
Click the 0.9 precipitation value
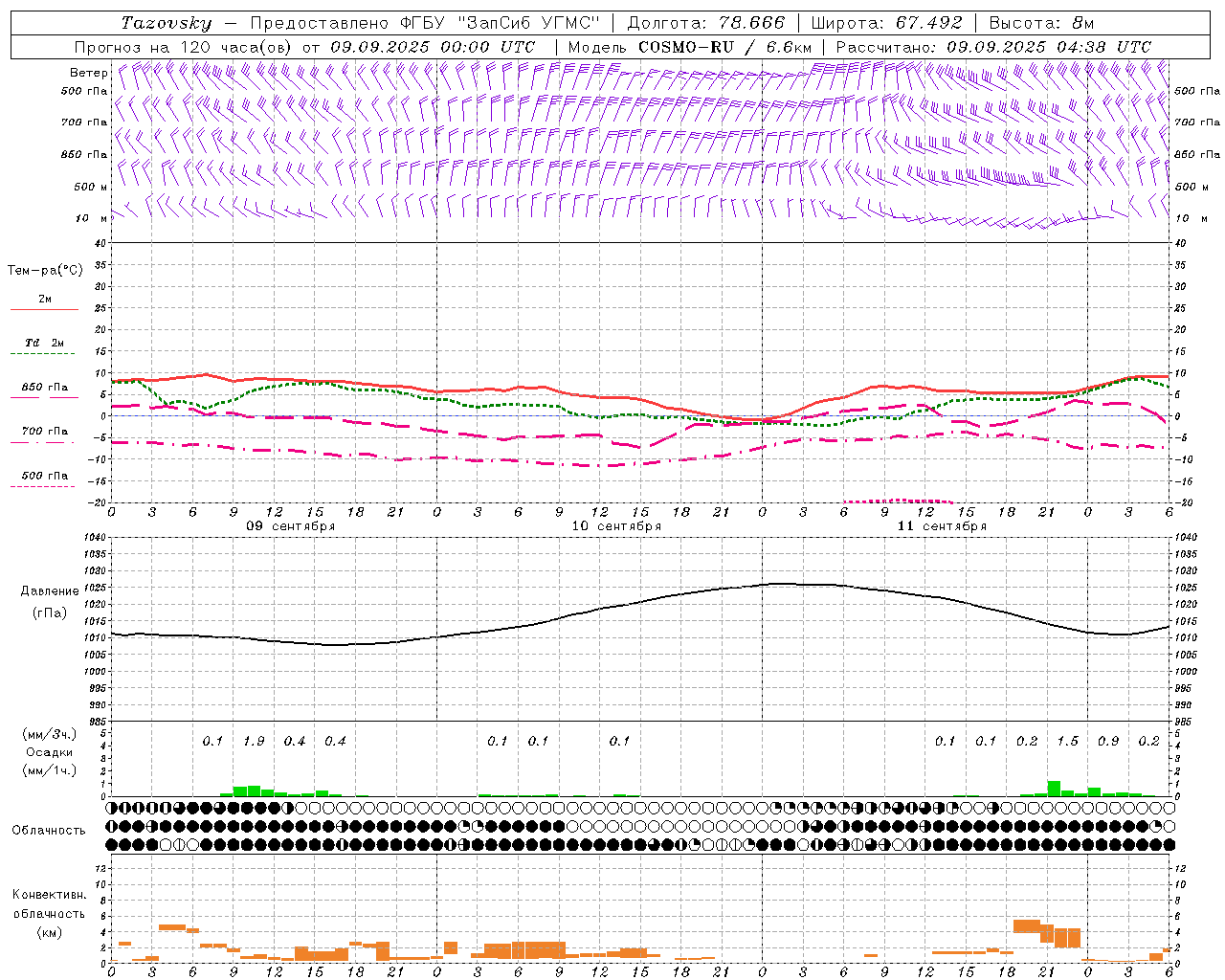coord(1108,742)
